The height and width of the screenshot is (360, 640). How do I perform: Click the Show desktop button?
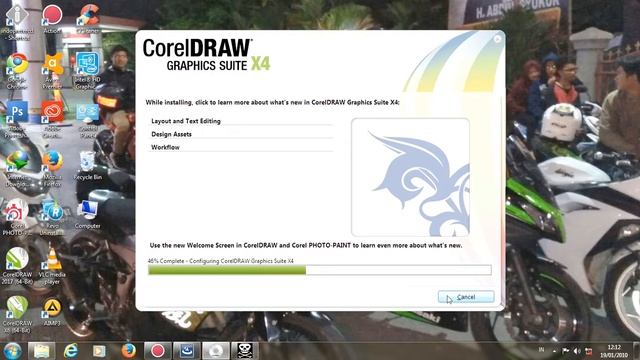click(x=637, y=351)
